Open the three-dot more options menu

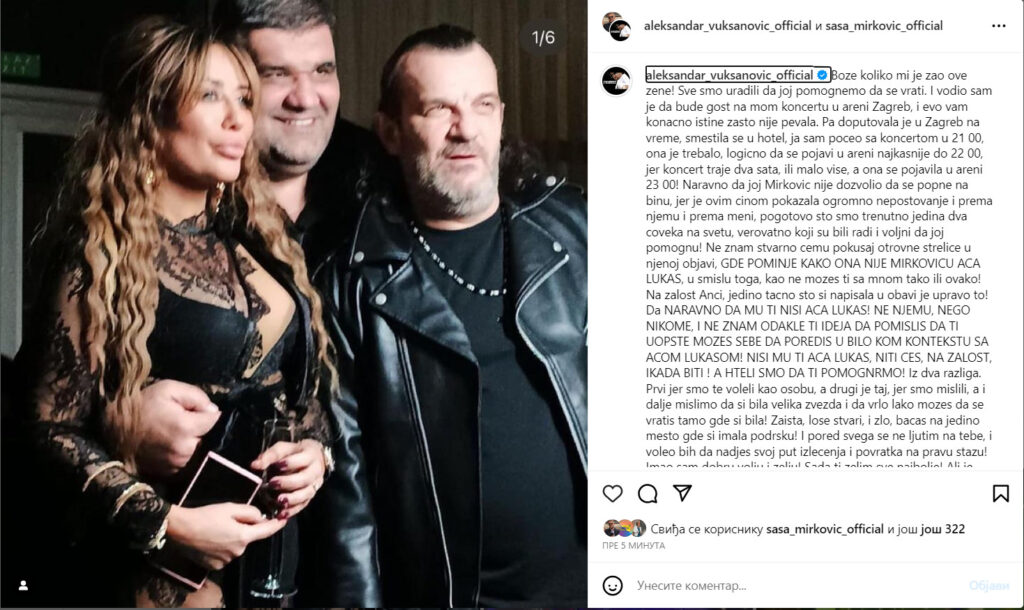click(999, 26)
